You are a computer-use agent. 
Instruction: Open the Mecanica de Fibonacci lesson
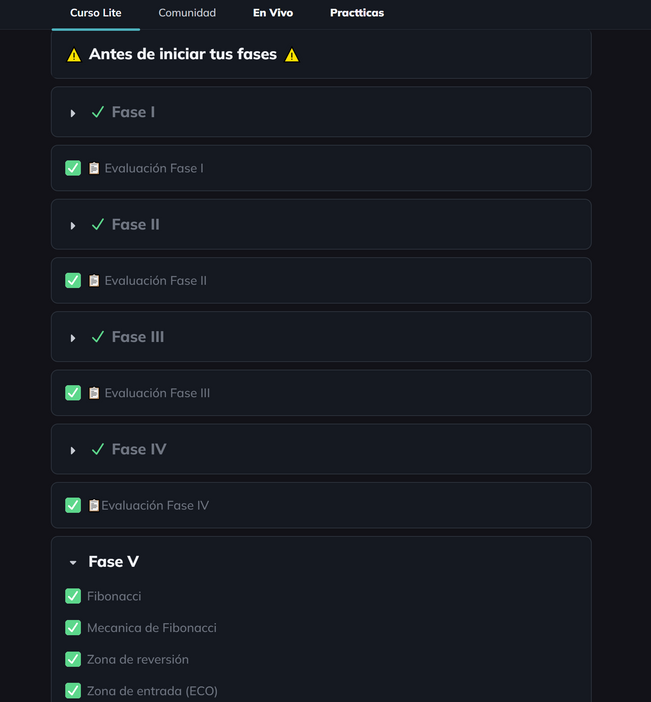pos(152,628)
